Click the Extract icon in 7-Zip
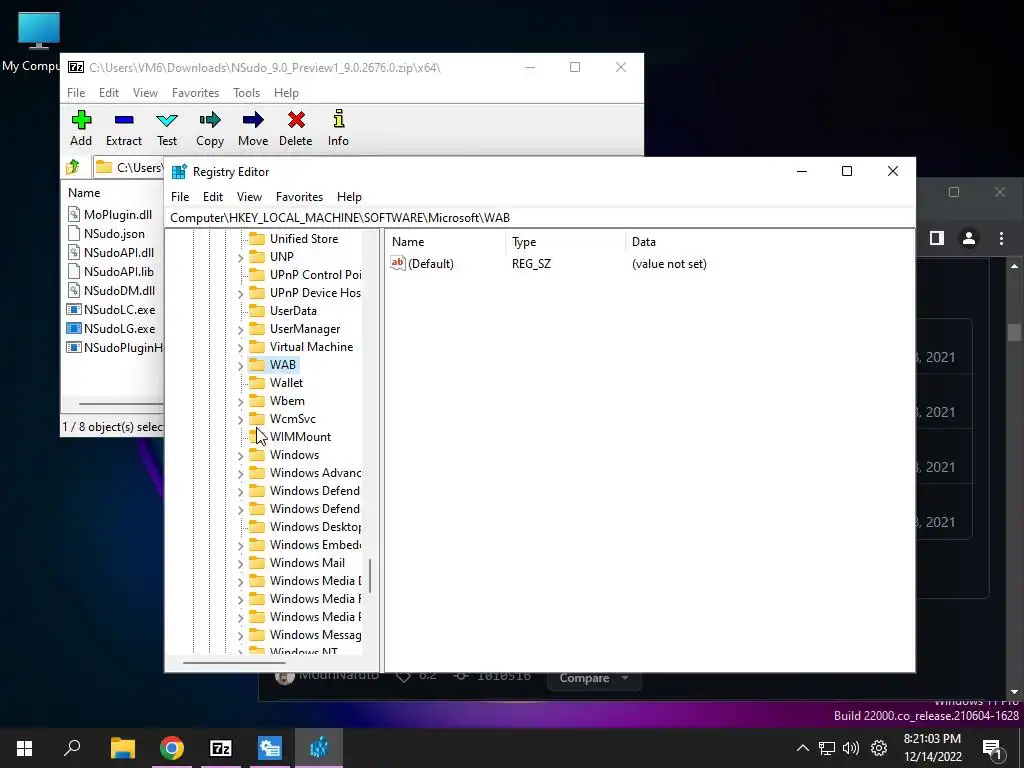 coord(123,128)
